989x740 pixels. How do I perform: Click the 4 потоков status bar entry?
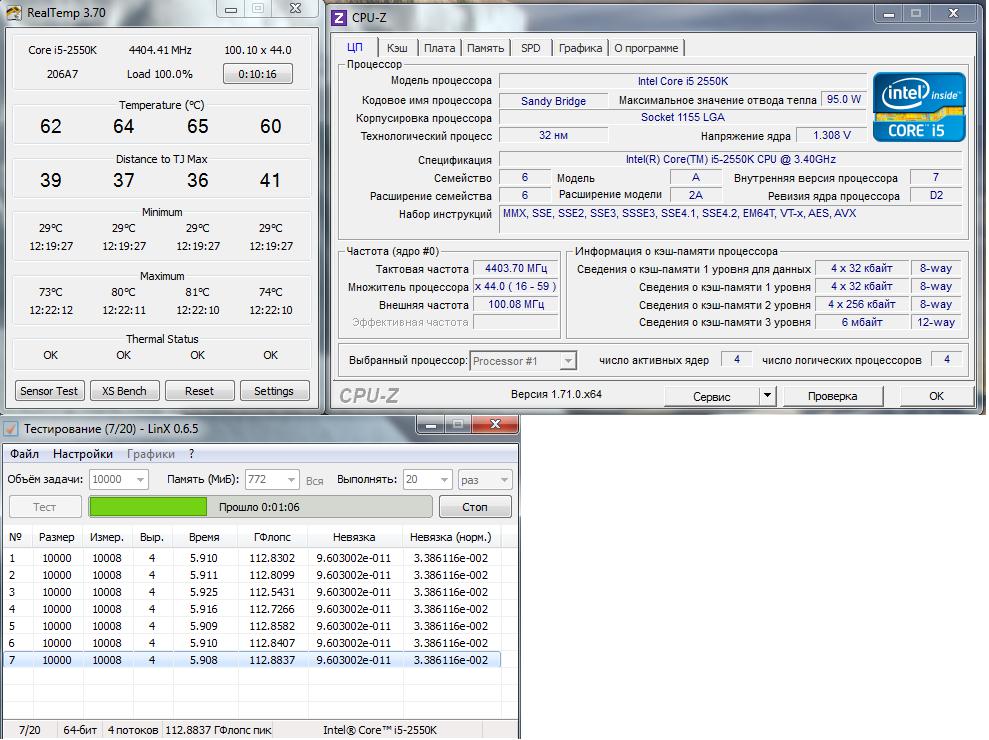coord(132,730)
